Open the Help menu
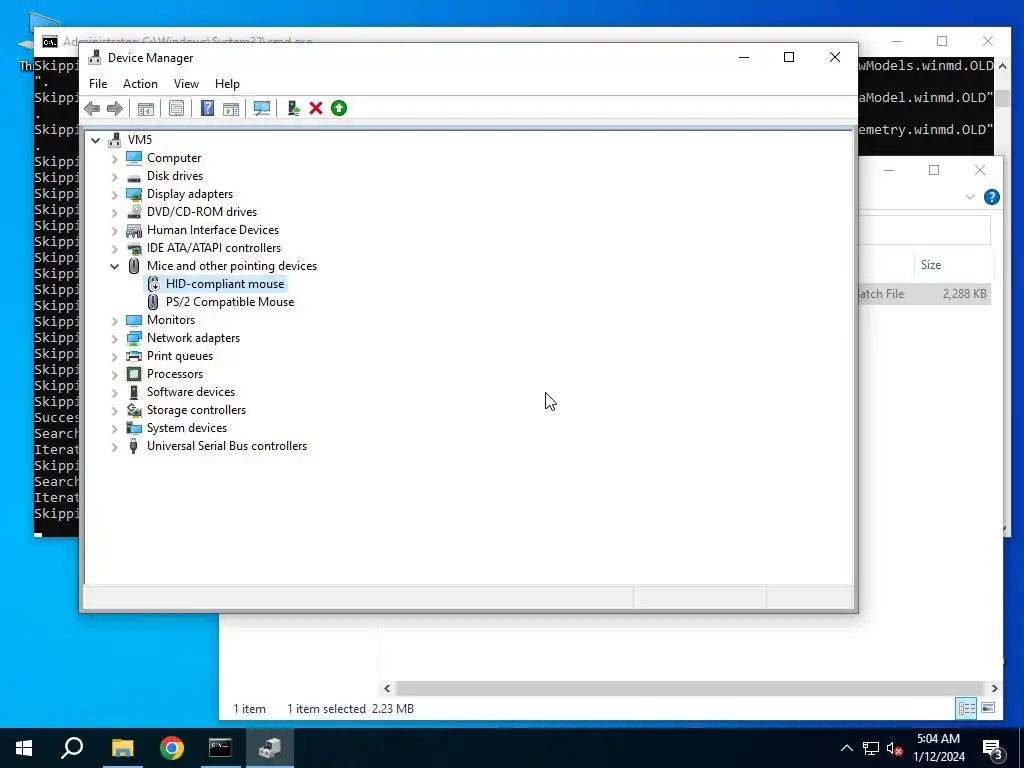 227,84
